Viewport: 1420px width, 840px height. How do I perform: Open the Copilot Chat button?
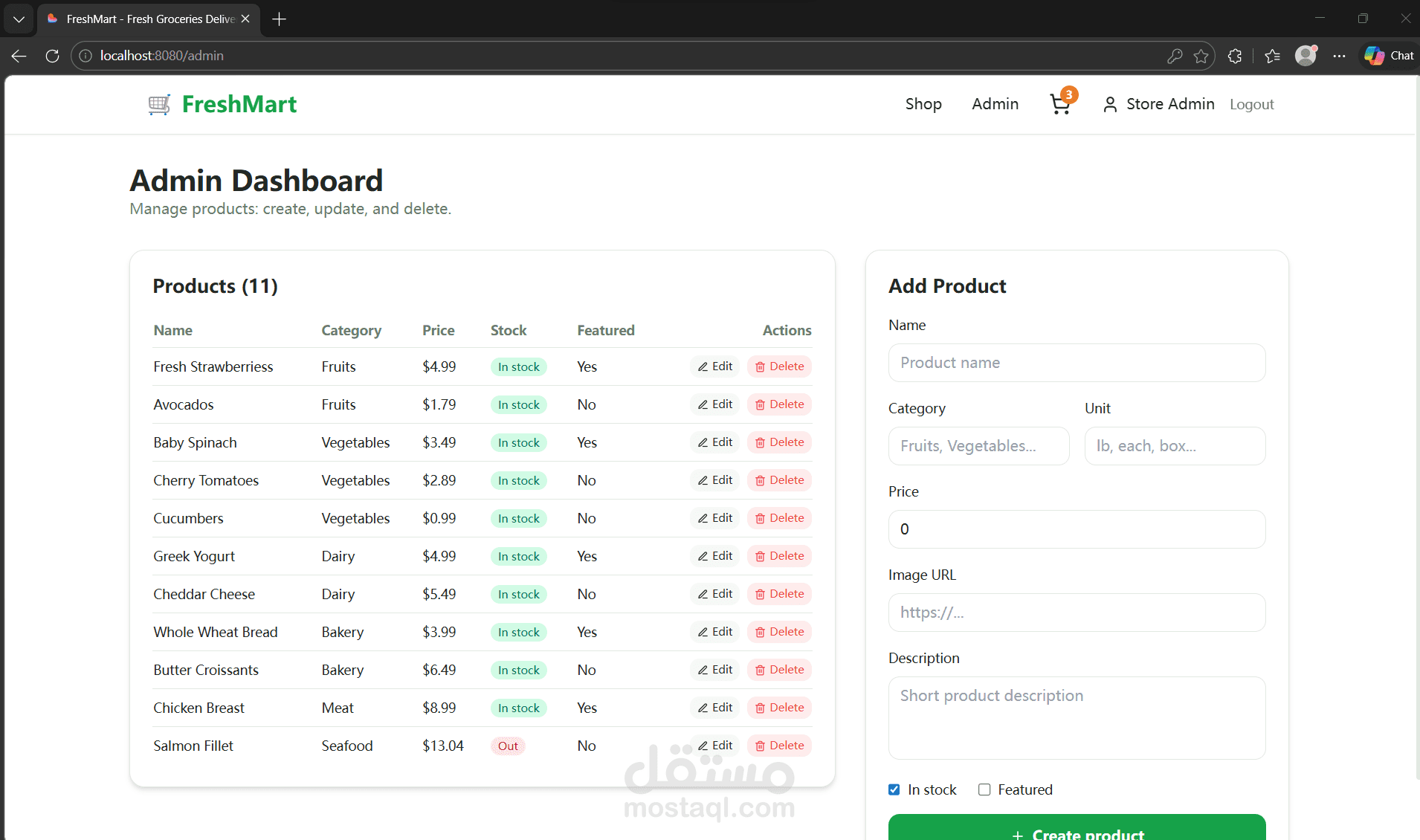coord(1389,56)
